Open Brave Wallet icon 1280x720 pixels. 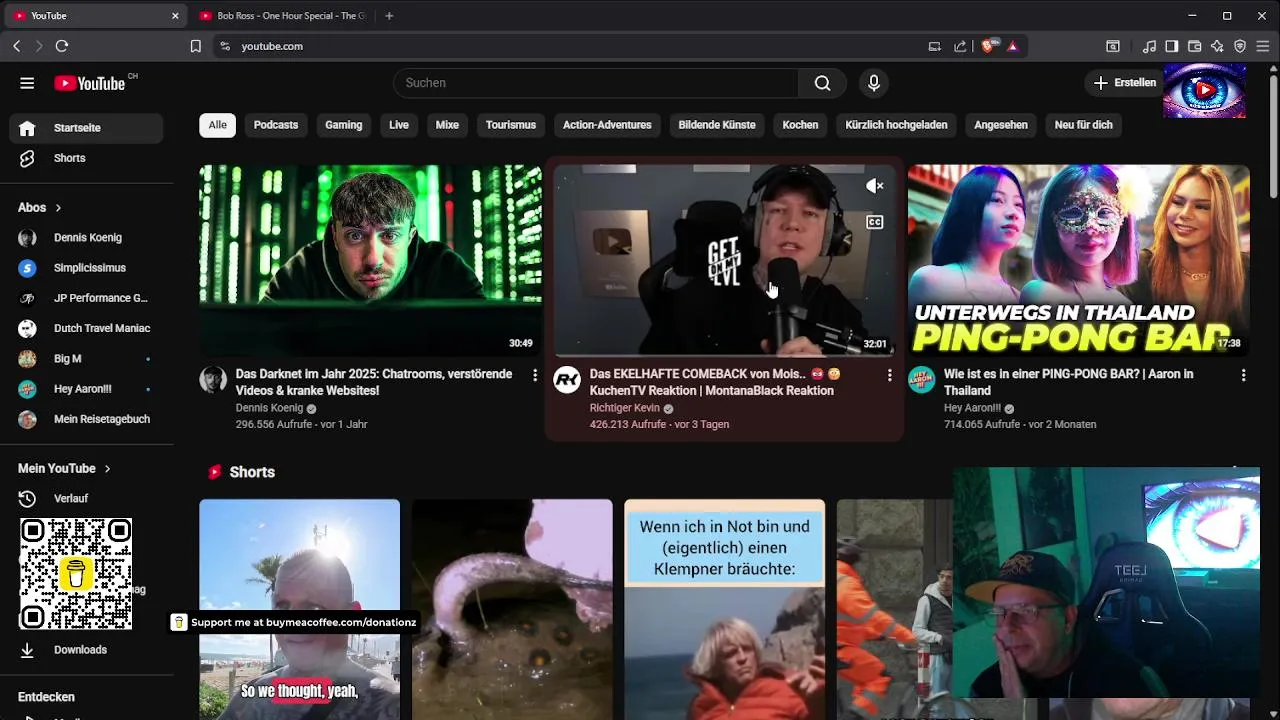click(1194, 46)
